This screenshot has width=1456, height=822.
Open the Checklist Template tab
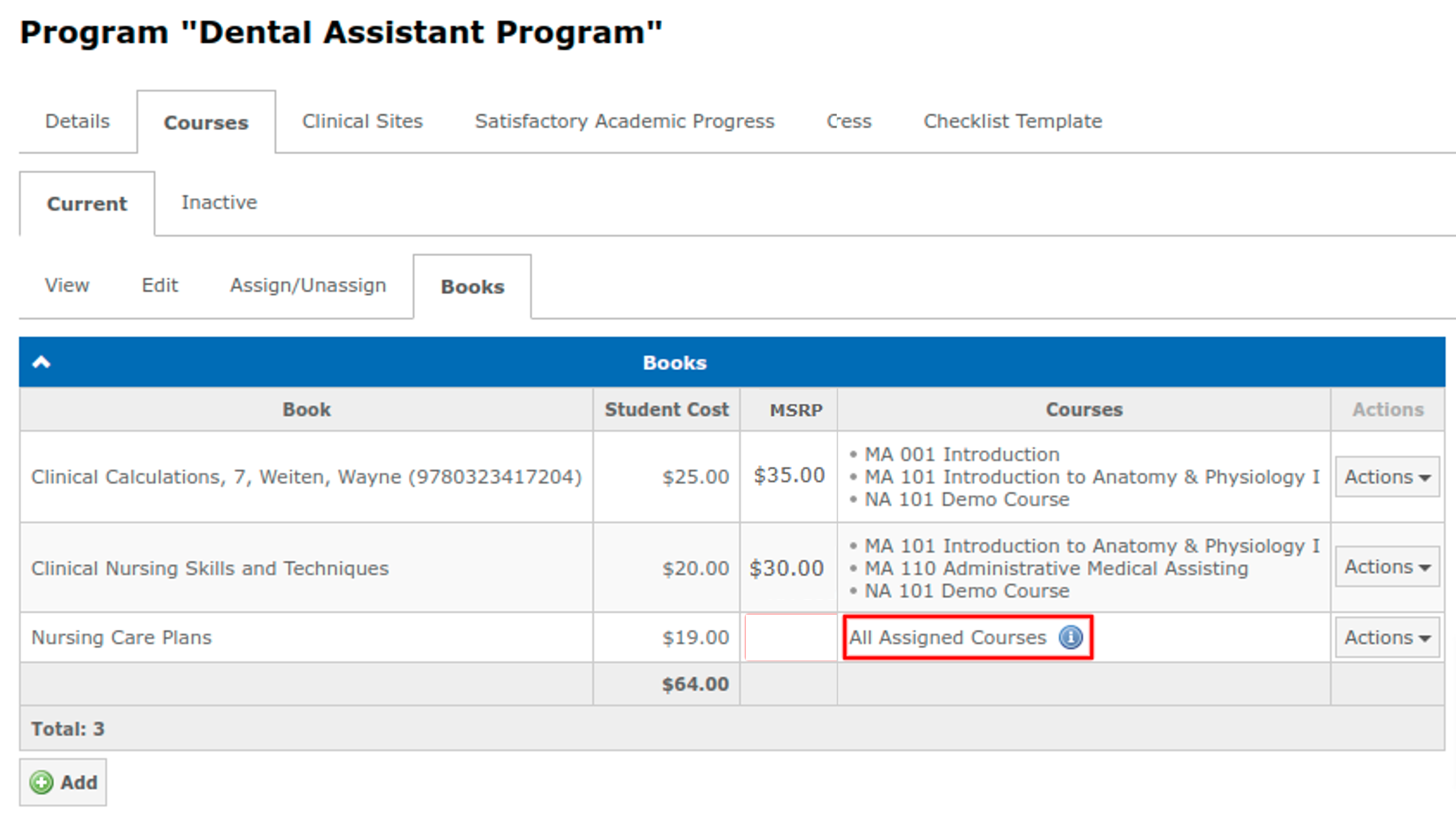coord(1013,122)
